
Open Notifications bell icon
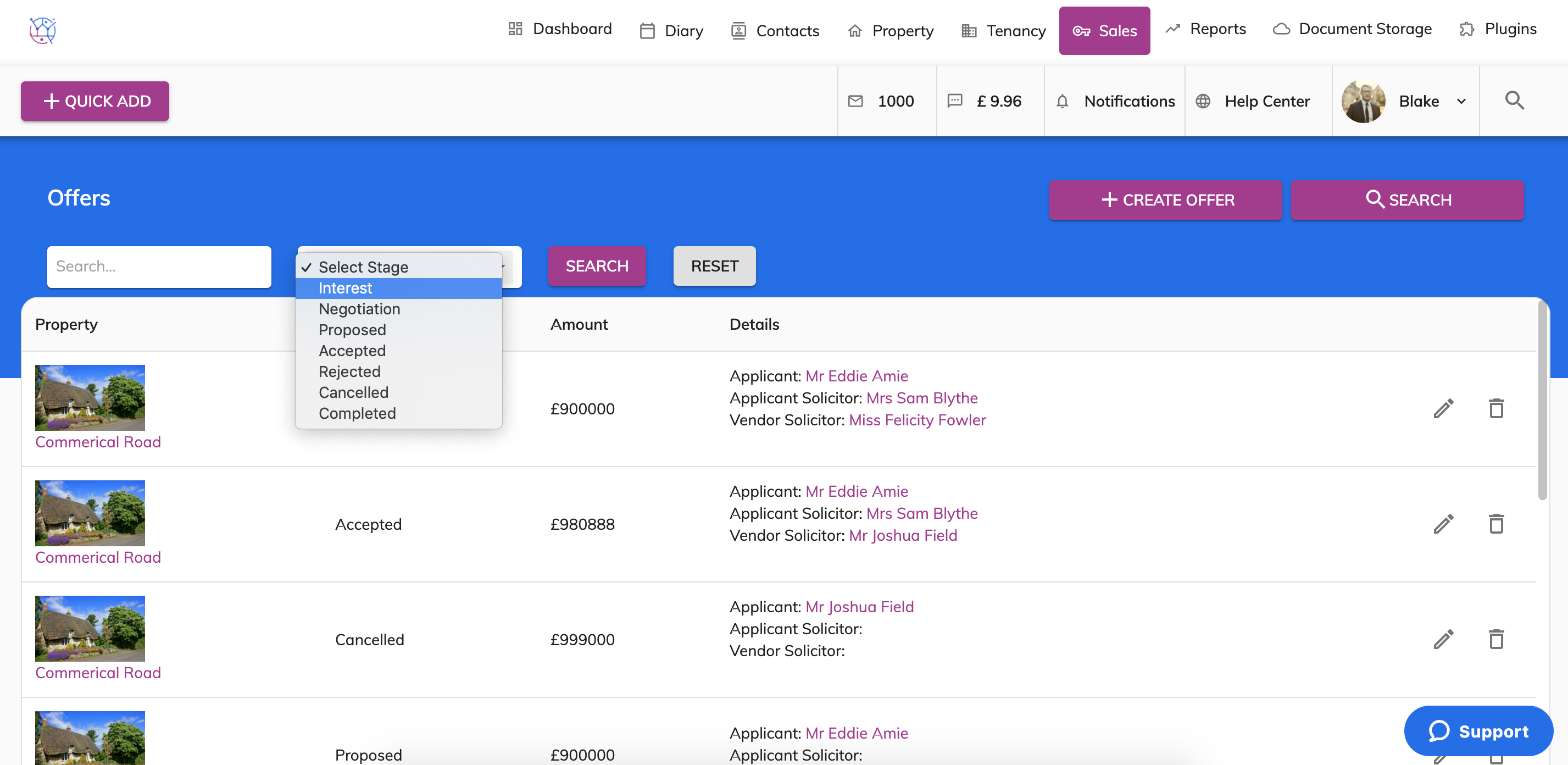click(x=1061, y=101)
